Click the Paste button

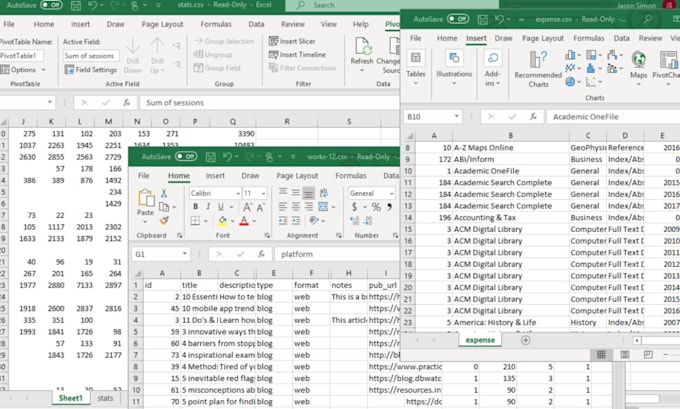pos(145,204)
